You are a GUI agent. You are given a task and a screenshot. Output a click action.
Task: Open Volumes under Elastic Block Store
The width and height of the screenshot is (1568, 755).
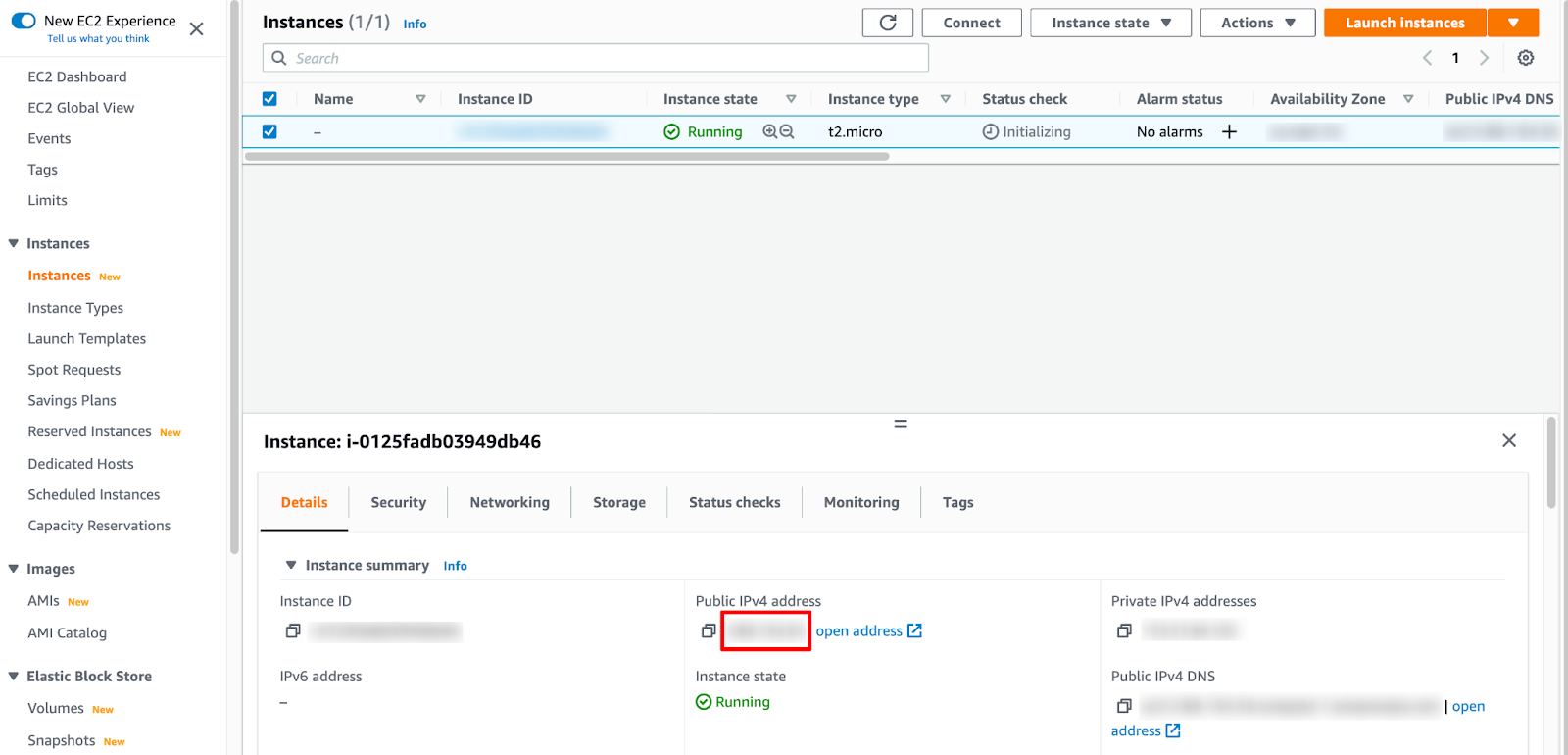click(x=56, y=708)
